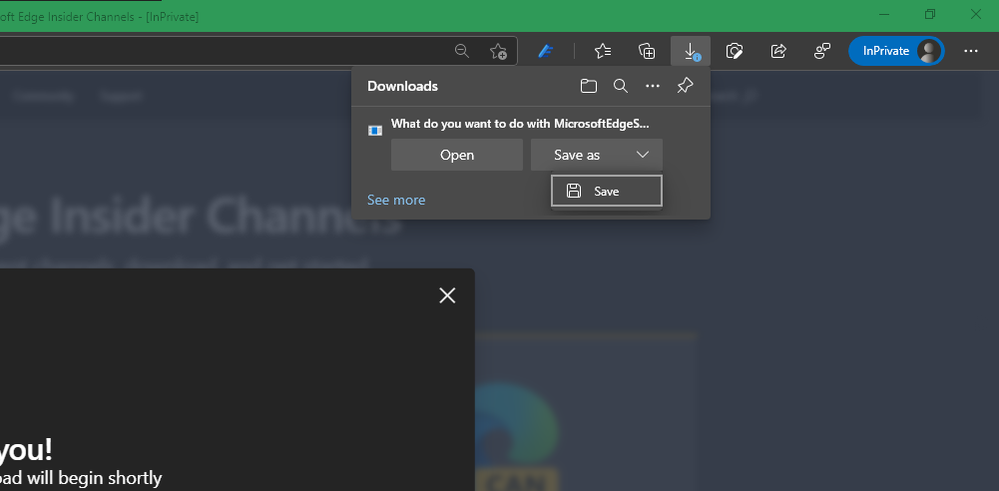Toggle the Downloads toolbar button
The height and width of the screenshot is (491, 999).
[691, 51]
